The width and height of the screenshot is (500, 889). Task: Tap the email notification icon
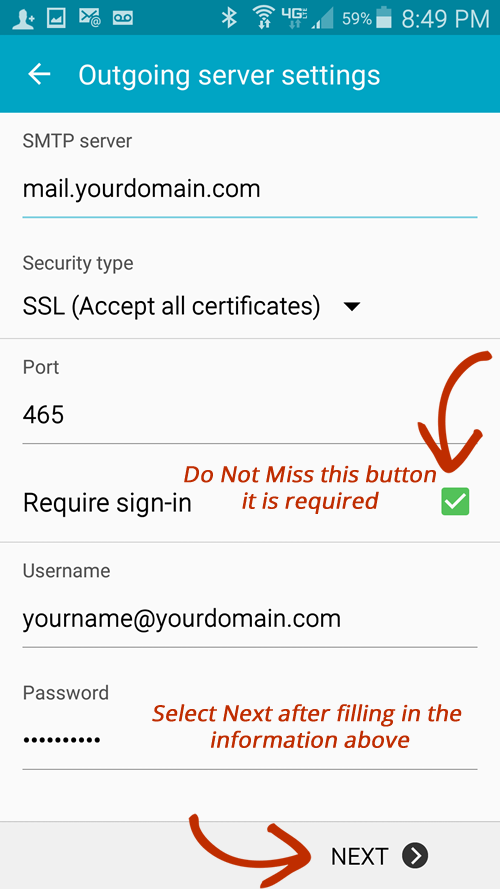pos(90,18)
